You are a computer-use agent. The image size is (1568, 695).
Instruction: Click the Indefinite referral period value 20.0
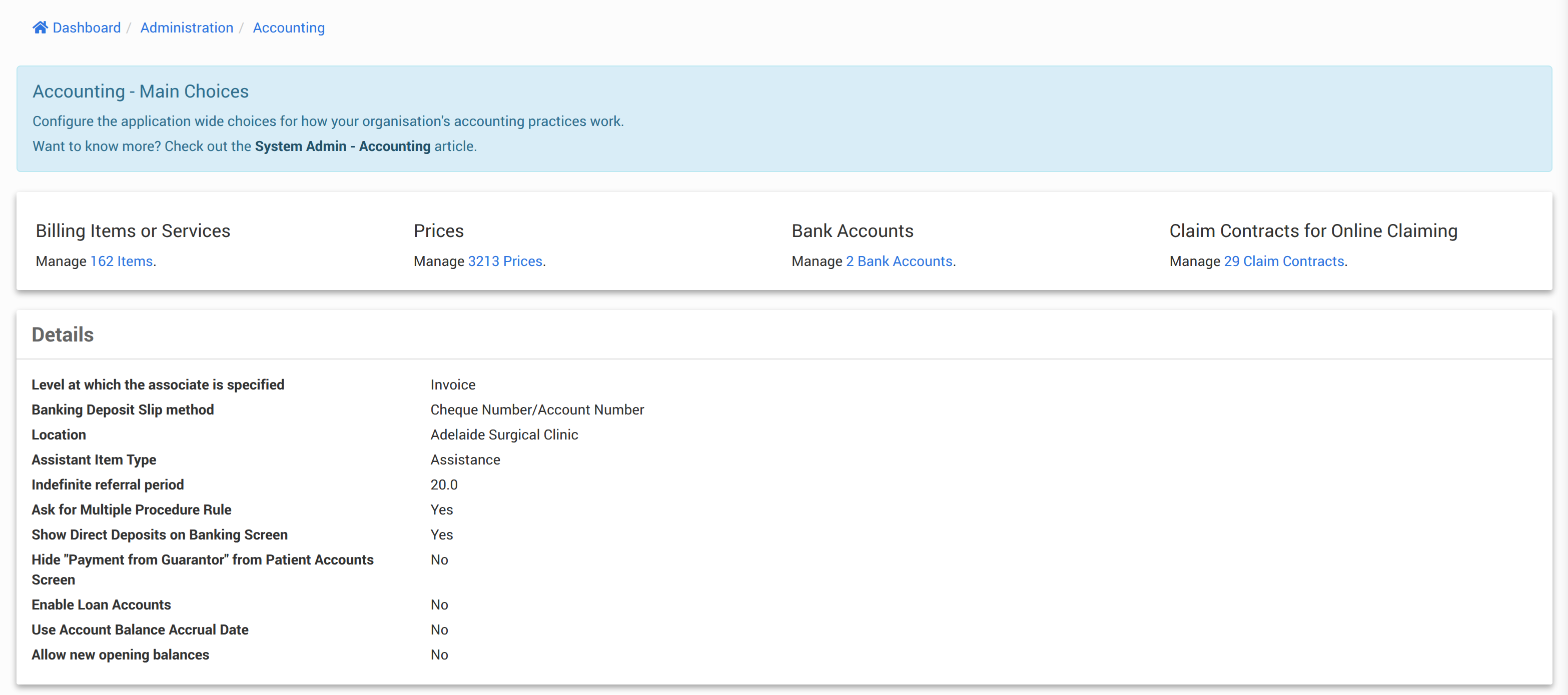tap(444, 485)
